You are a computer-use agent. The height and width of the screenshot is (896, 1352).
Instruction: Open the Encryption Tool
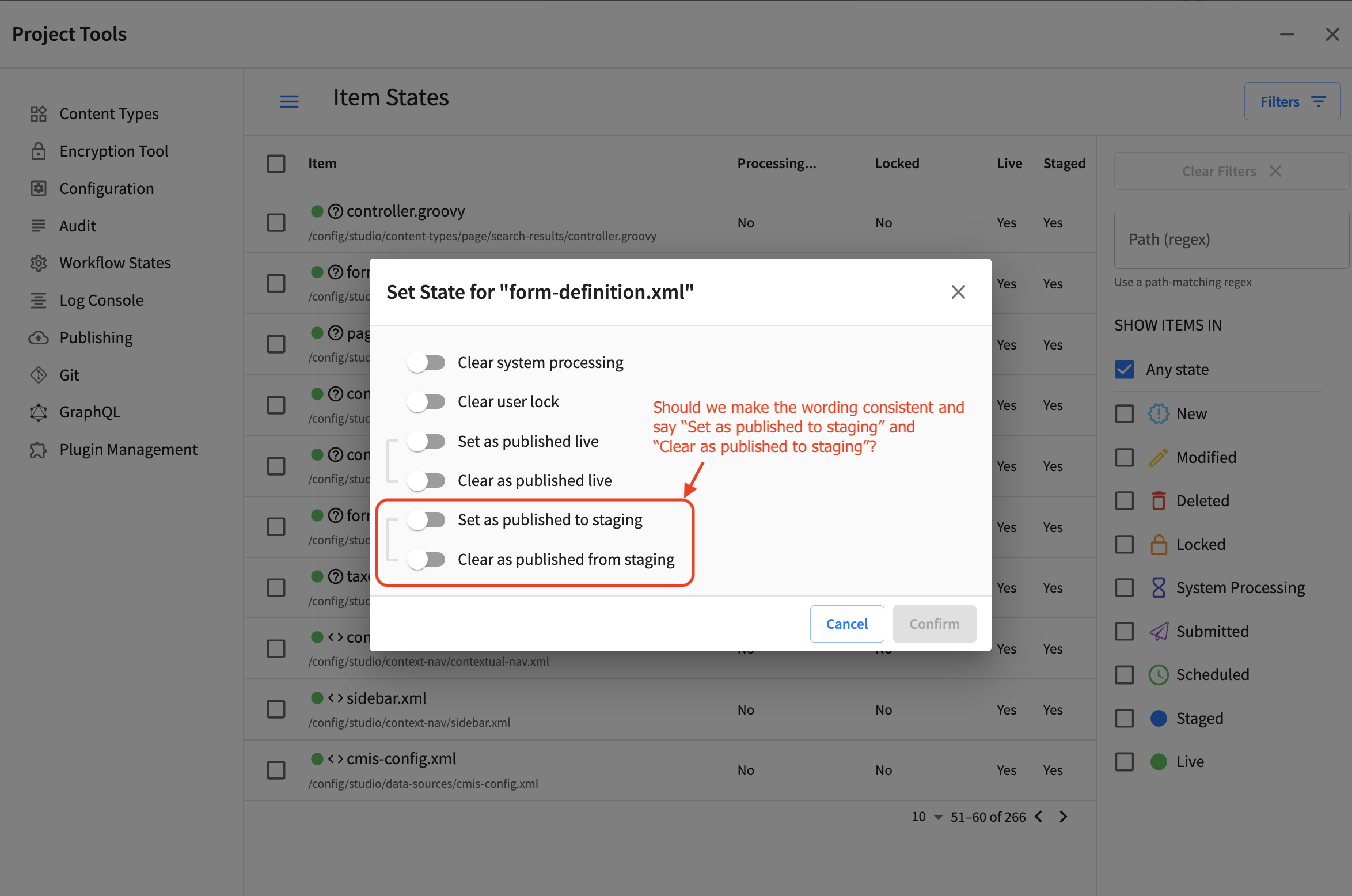coord(113,151)
